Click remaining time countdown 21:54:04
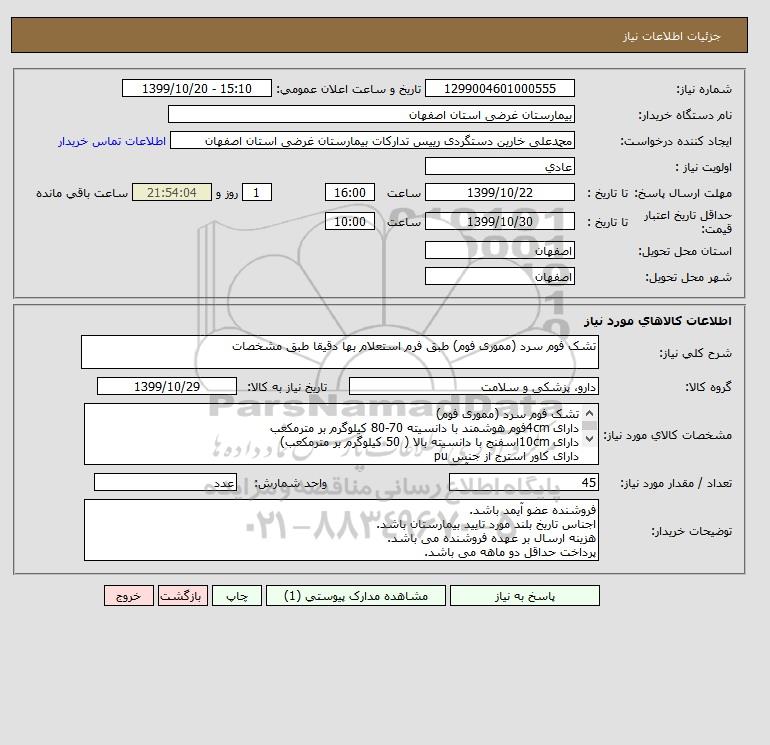Image resolution: width=770 pixels, height=745 pixels. [x=172, y=193]
